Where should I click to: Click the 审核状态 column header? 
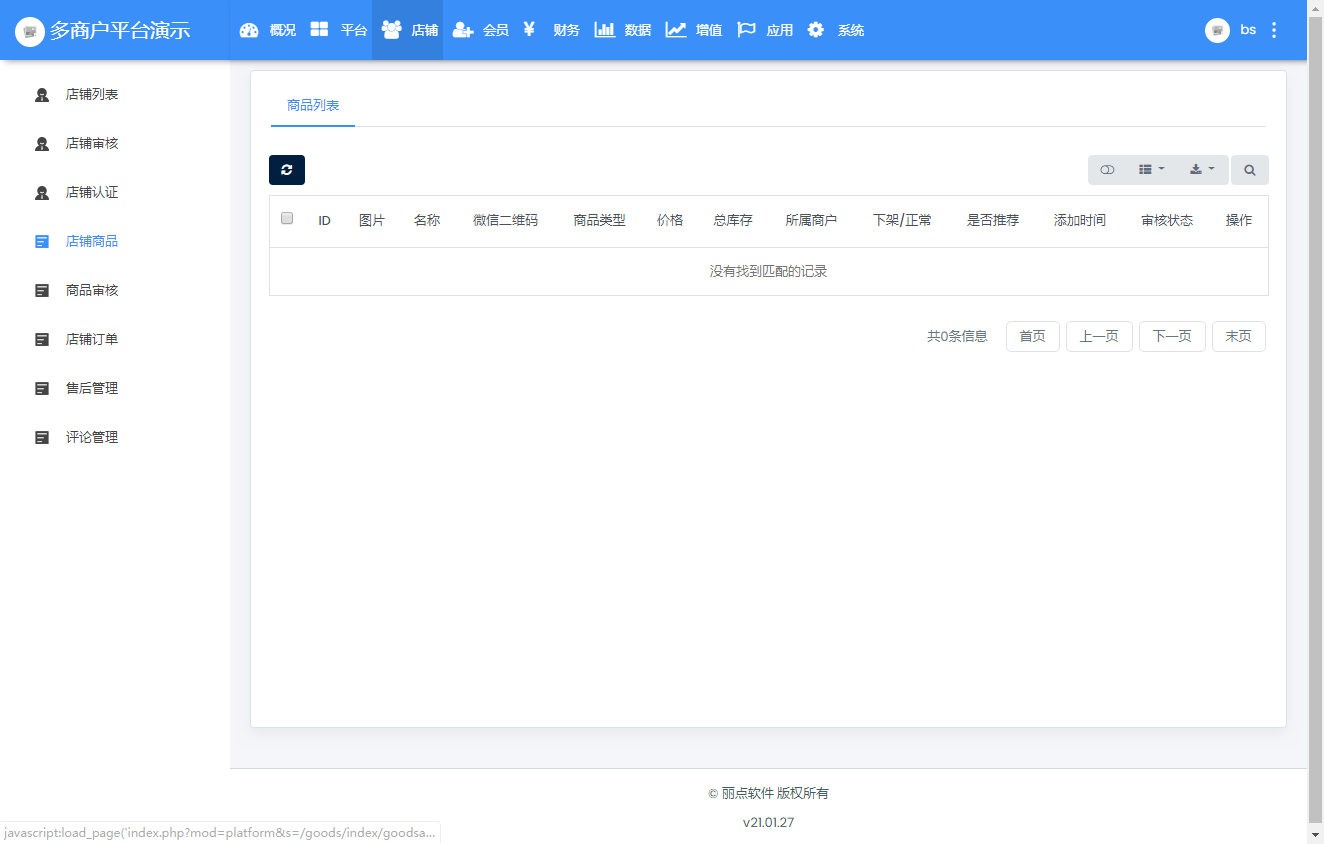(1167, 220)
